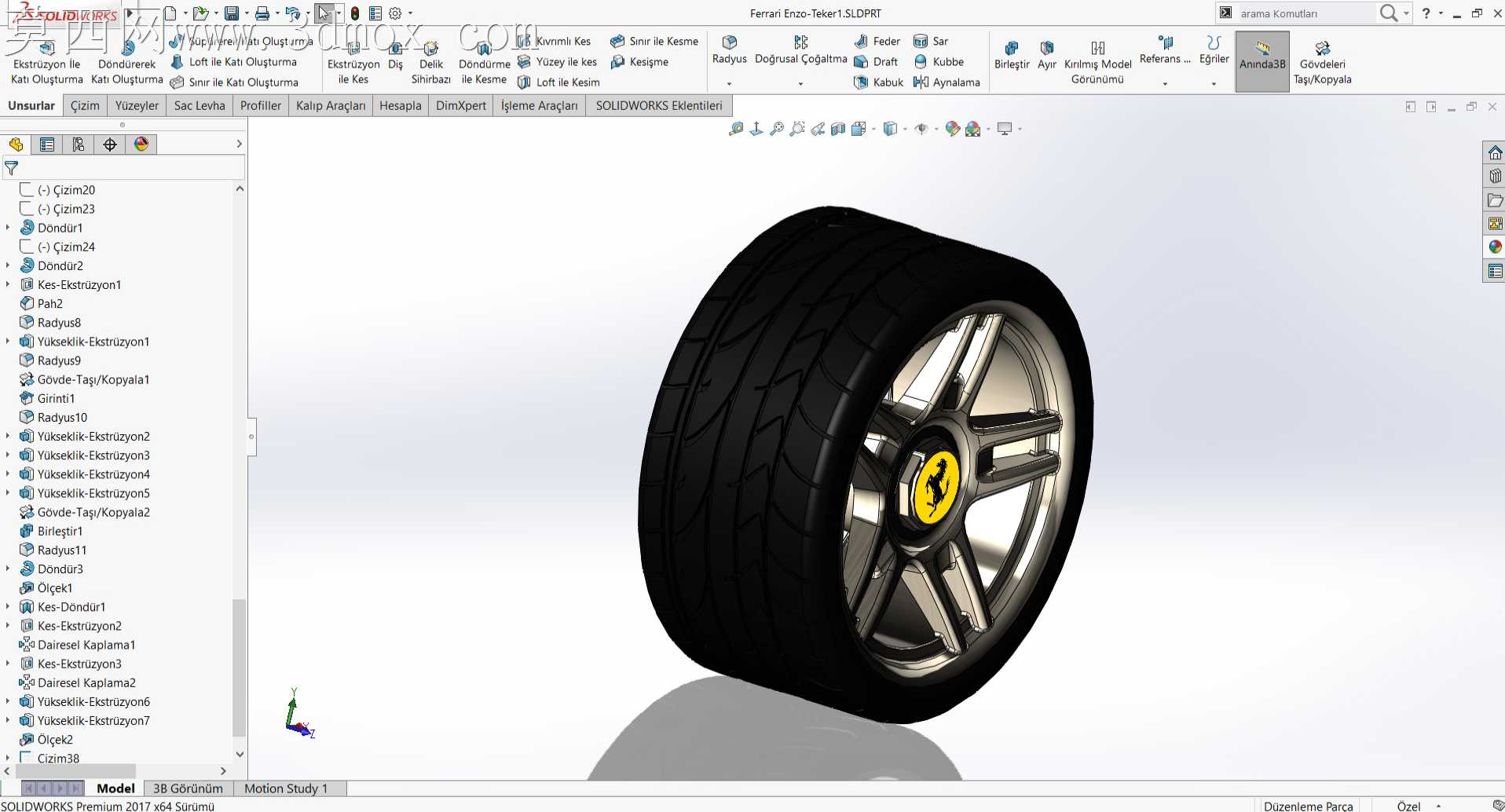Expand the Kes-Döndür1 feature node

click(x=8, y=606)
